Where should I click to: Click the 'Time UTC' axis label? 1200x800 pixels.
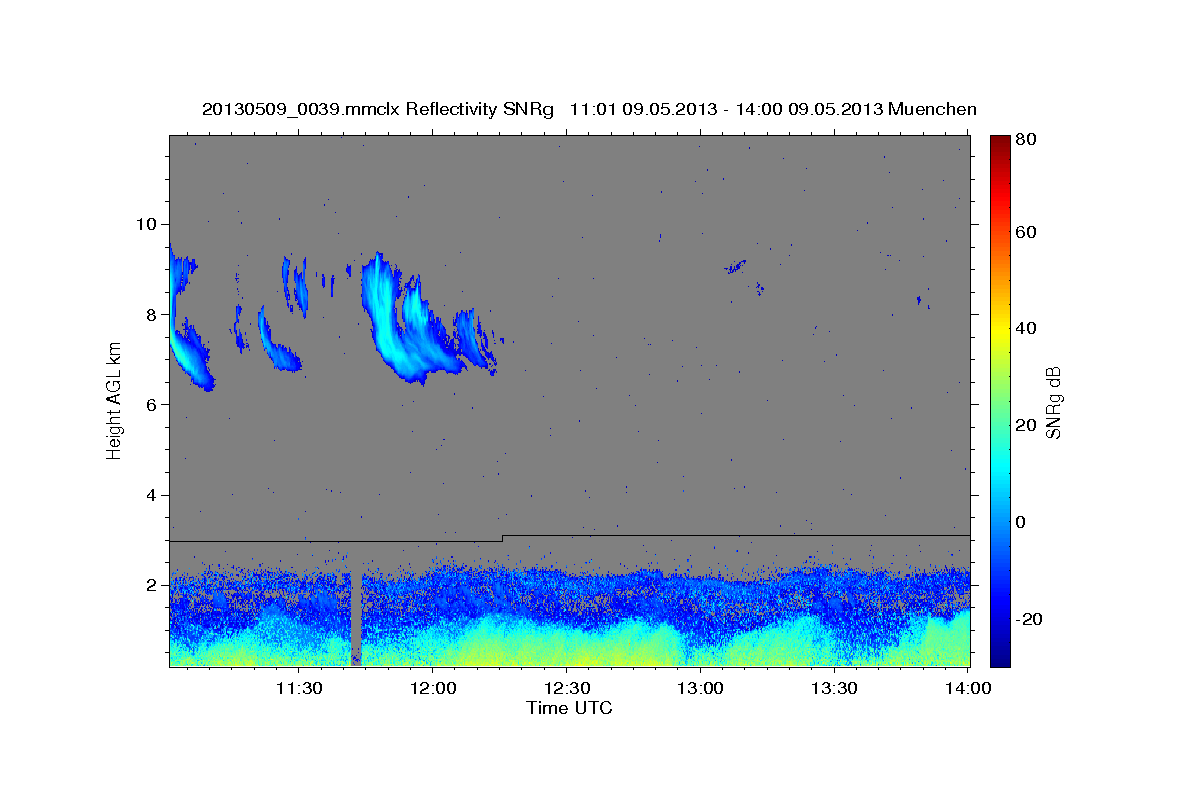(569, 708)
